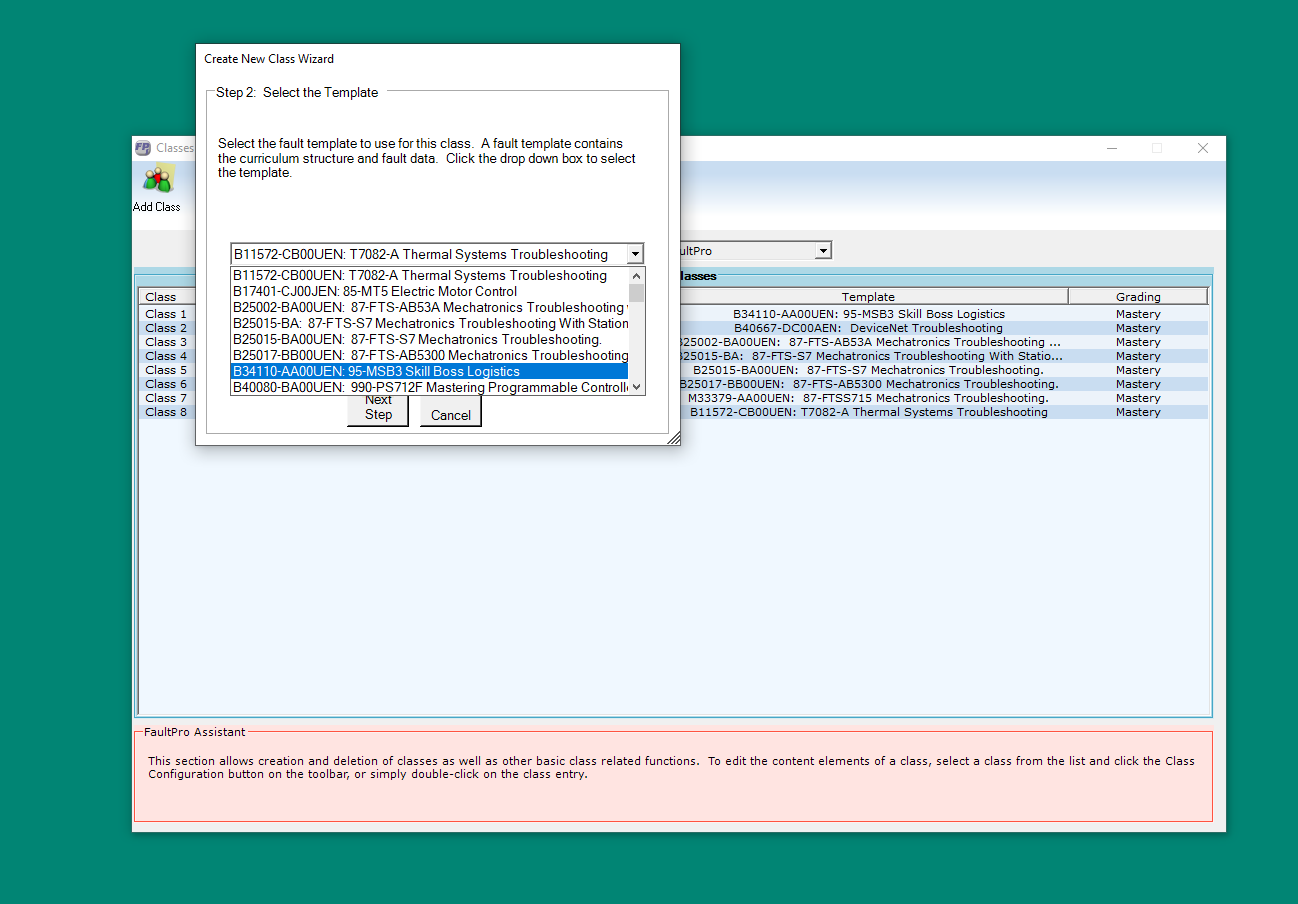Viewport: 1298px width, 904px height.
Task: Click the wizard resize grip corner
Action: pos(674,438)
